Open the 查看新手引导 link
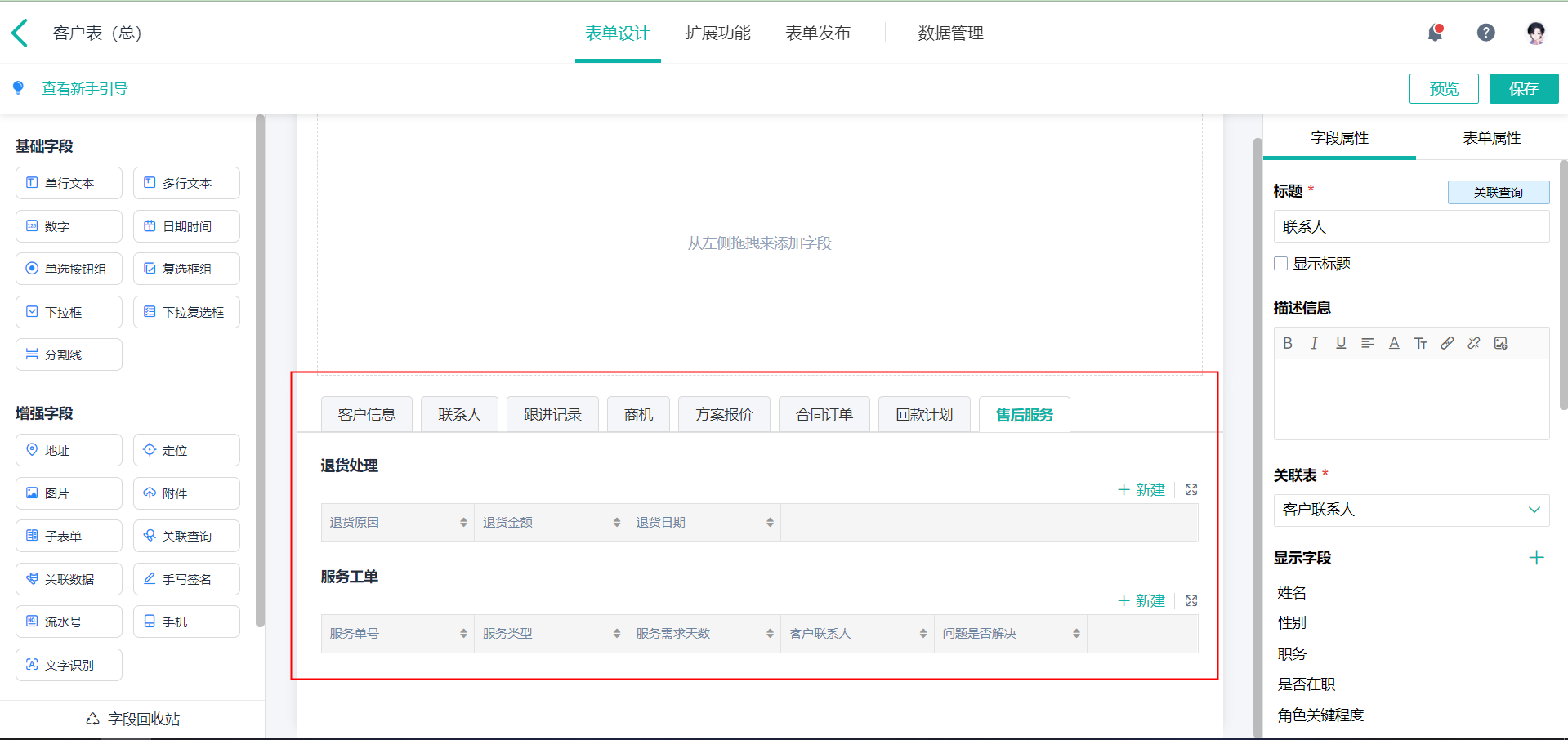This screenshot has height=740, width=1568. coord(85,88)
